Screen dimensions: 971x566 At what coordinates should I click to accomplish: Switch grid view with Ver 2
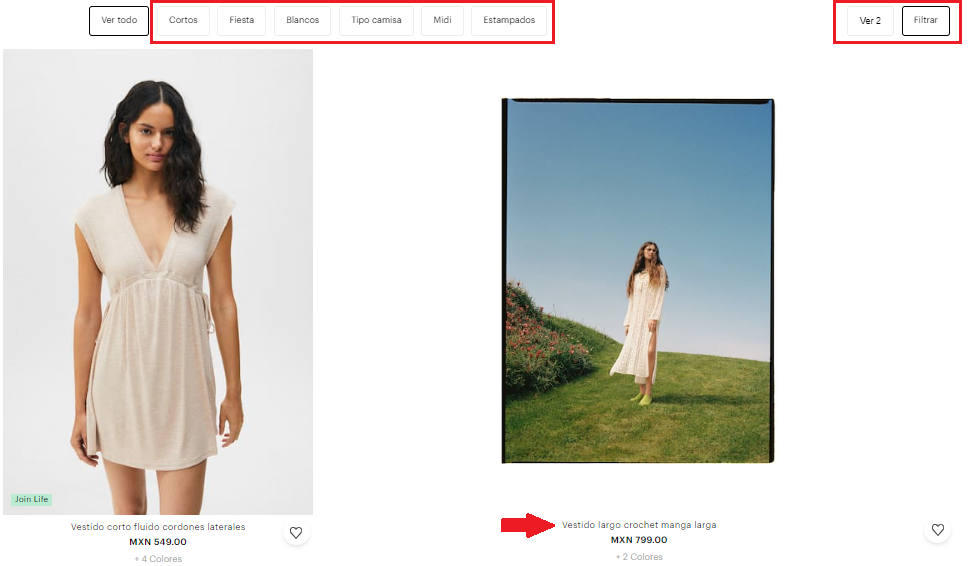tap(870, 21)
